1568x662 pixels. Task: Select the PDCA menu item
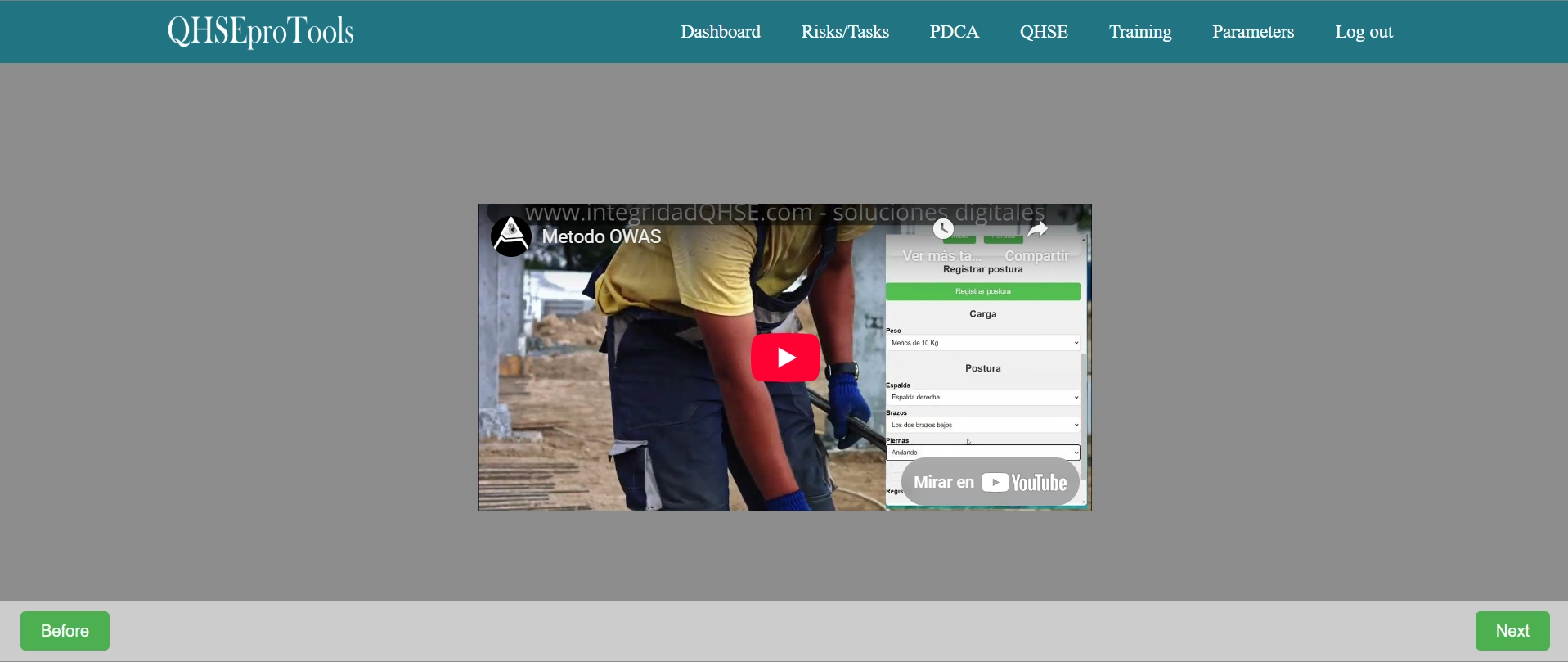(954, 32)
